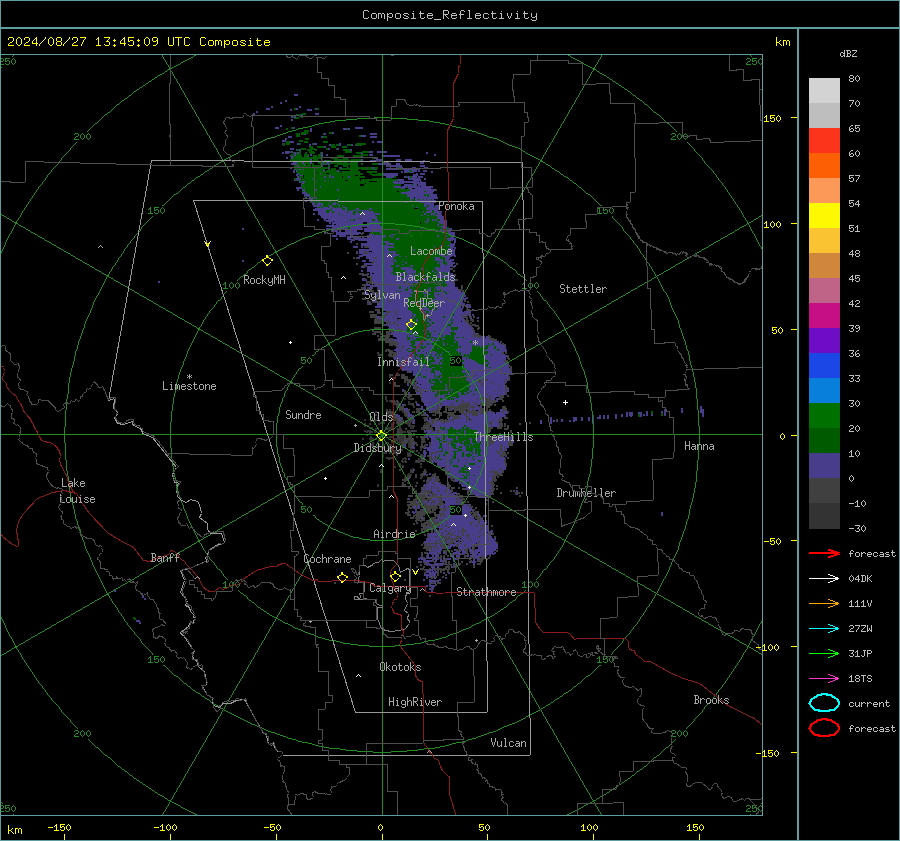Click the right axis '100' km tick label
The width and height of the screenshot is (900, 841).
pos(772,224)
